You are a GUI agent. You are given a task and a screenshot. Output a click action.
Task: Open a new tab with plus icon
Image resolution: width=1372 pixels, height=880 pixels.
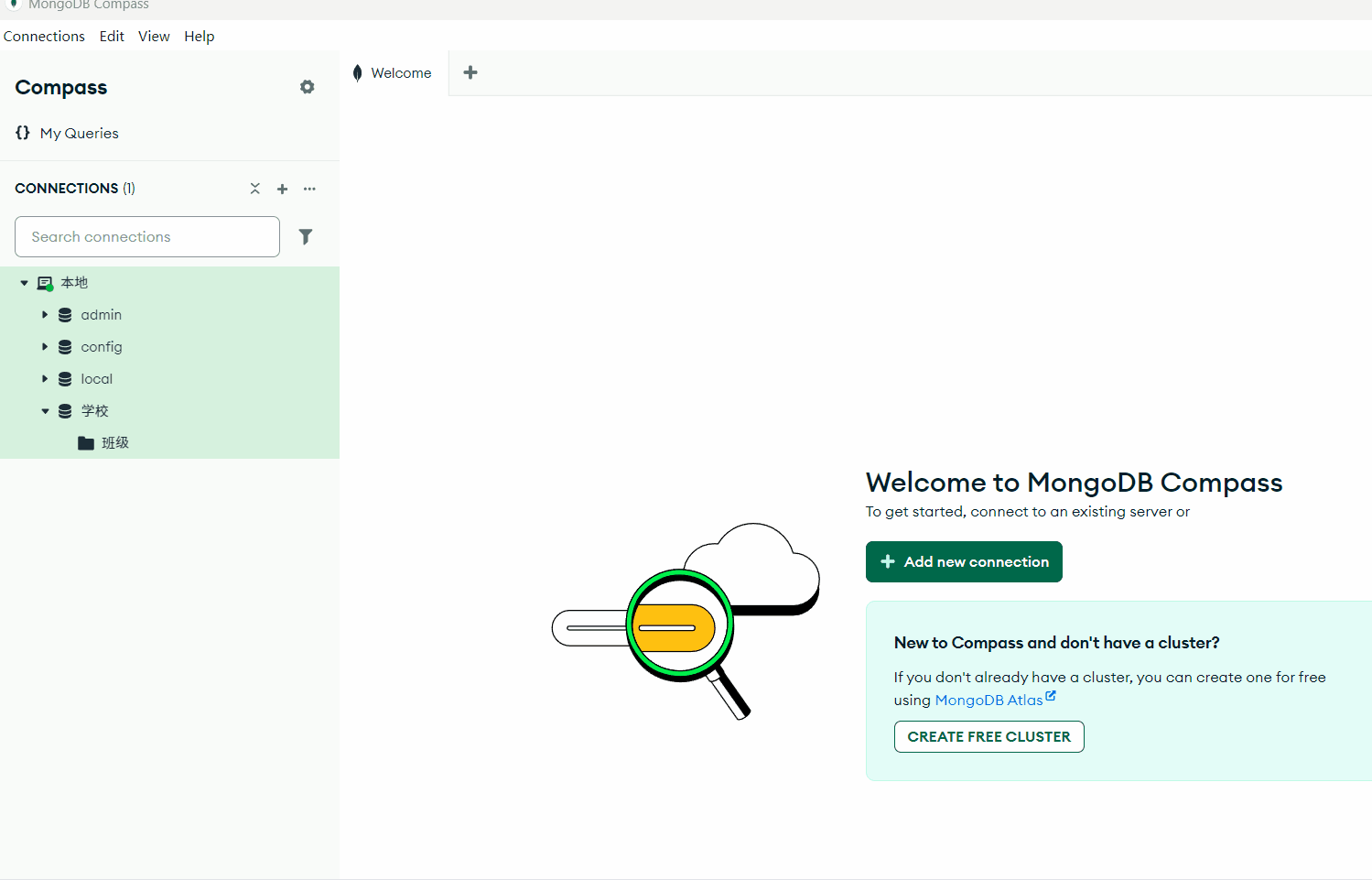pyautogui.click(x=470, y=72)
